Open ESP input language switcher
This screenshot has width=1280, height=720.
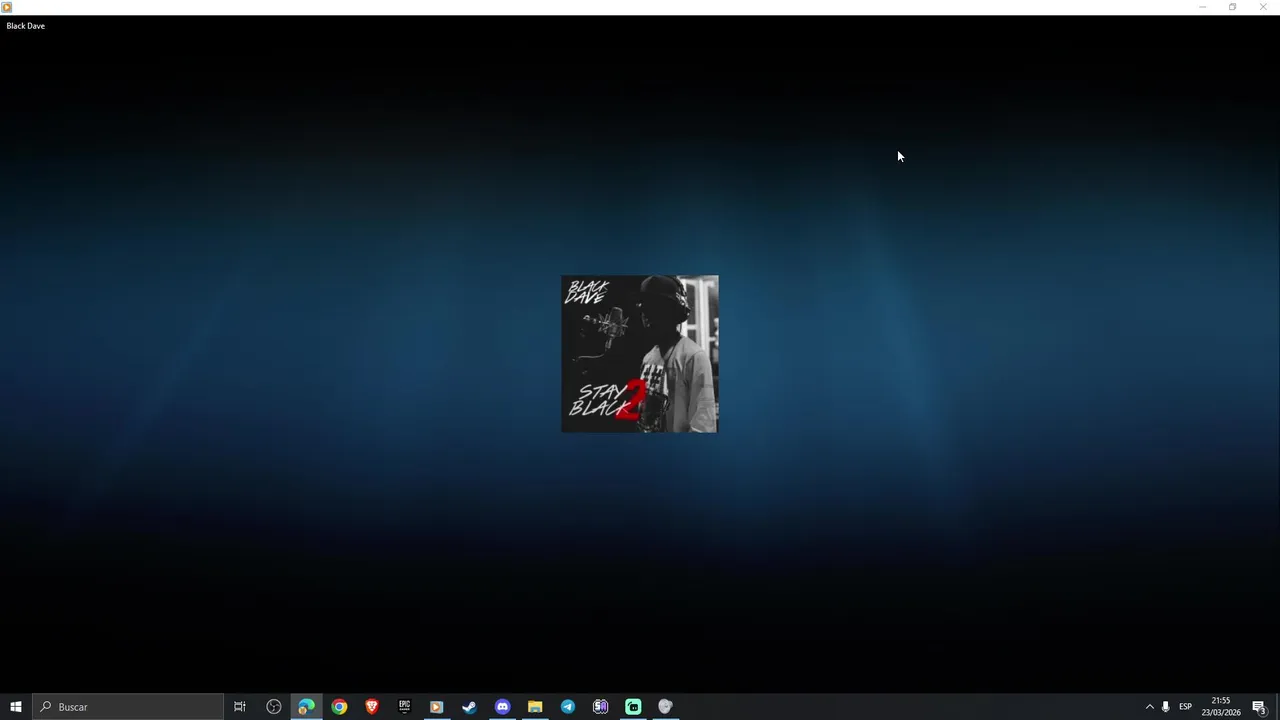pyautogui.click(x=1185, y=707)
